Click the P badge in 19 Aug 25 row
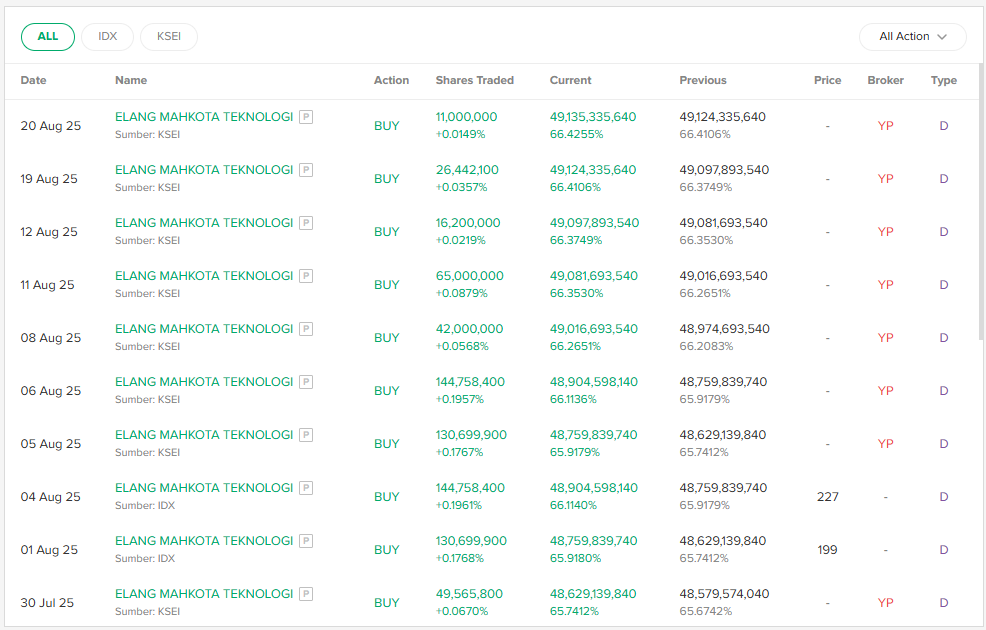986x630 pixels. (306, 170)
